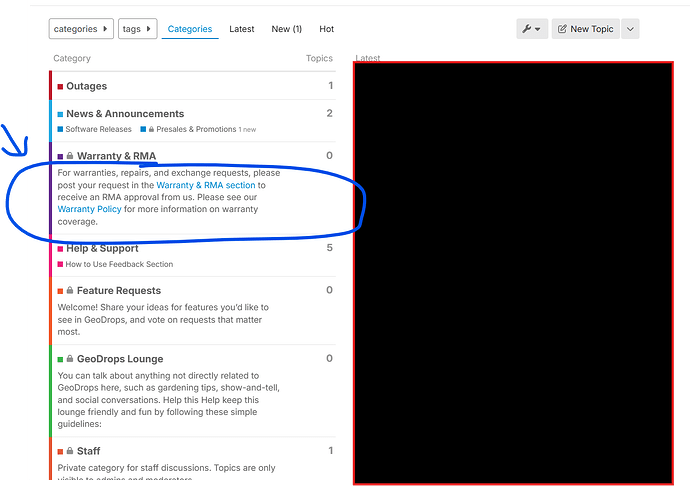Click the blue News & Announcements color badge
This screenshot has width=690, height=486.
(60, 114)
